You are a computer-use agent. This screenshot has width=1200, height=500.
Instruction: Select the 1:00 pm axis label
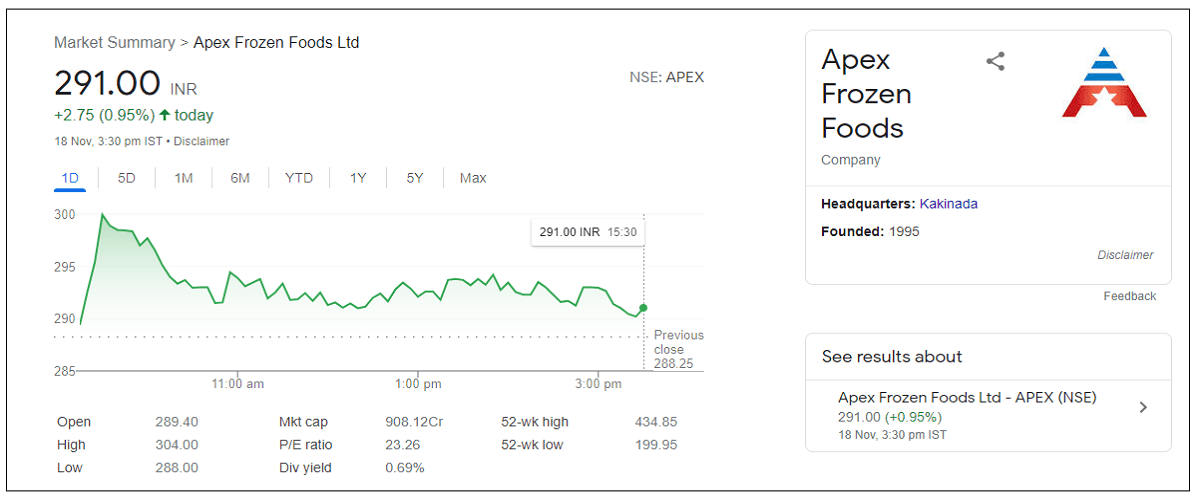pos(418,384)
